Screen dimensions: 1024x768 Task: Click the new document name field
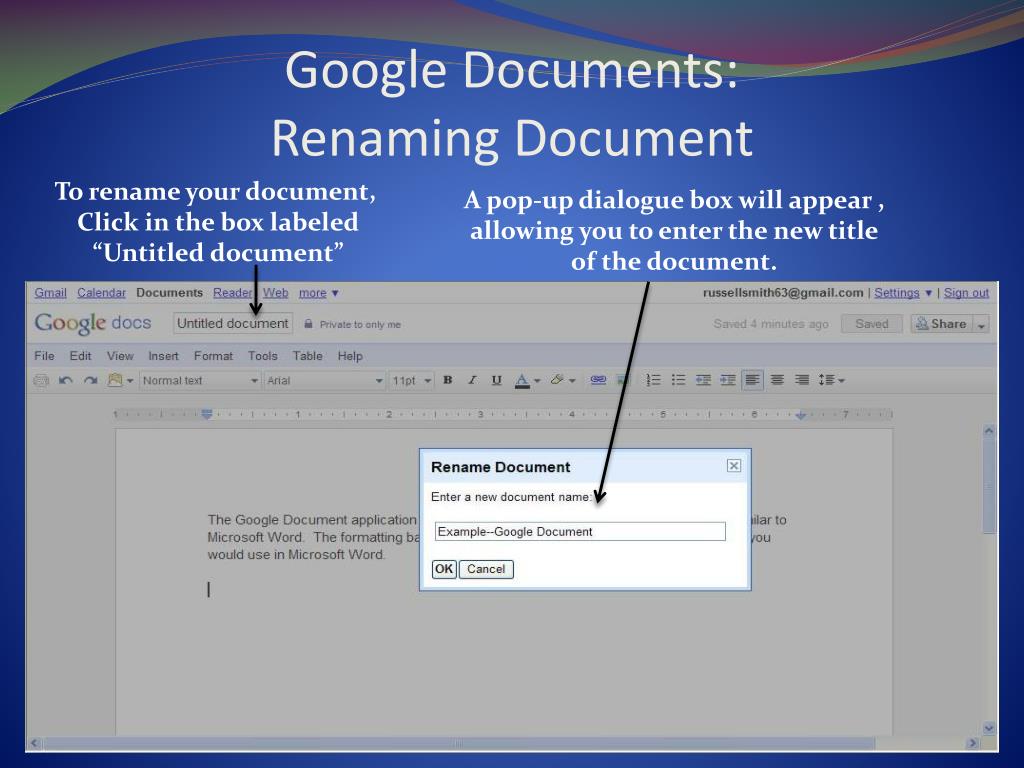(x=580, y=532)
